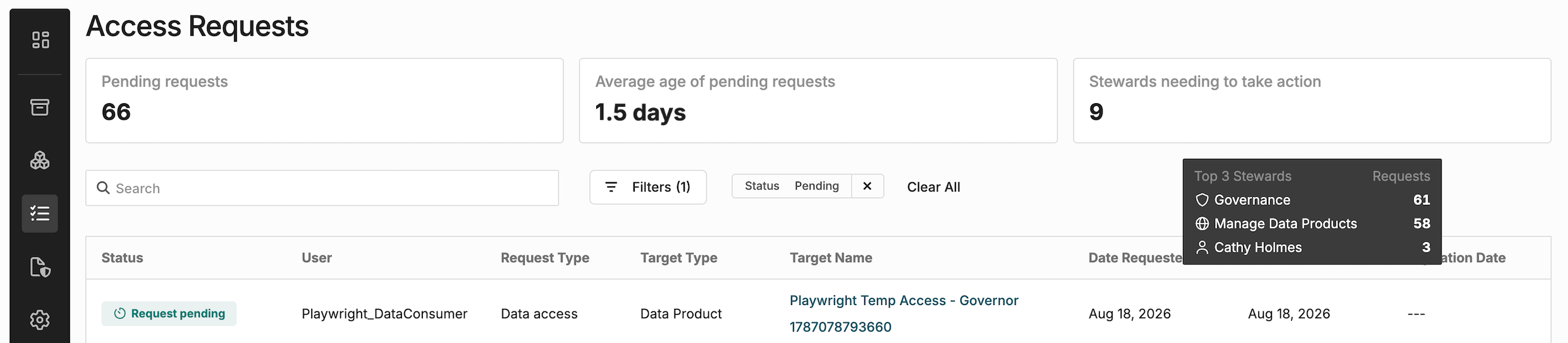
Task: Sort by Request Type column header
Action: [544, 258]
